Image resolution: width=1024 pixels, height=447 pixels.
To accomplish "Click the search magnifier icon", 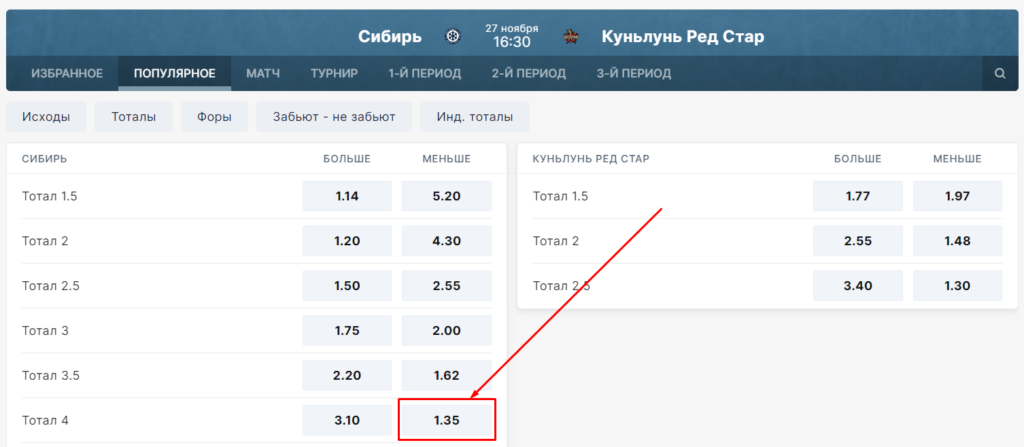I will pyautogui.click(x=1000, y=74).
